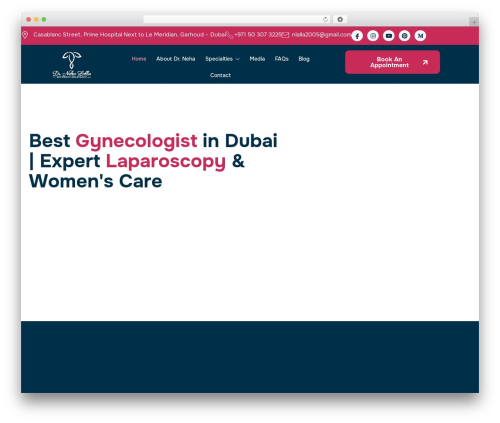Open the Blog menu item

[304, 59]
